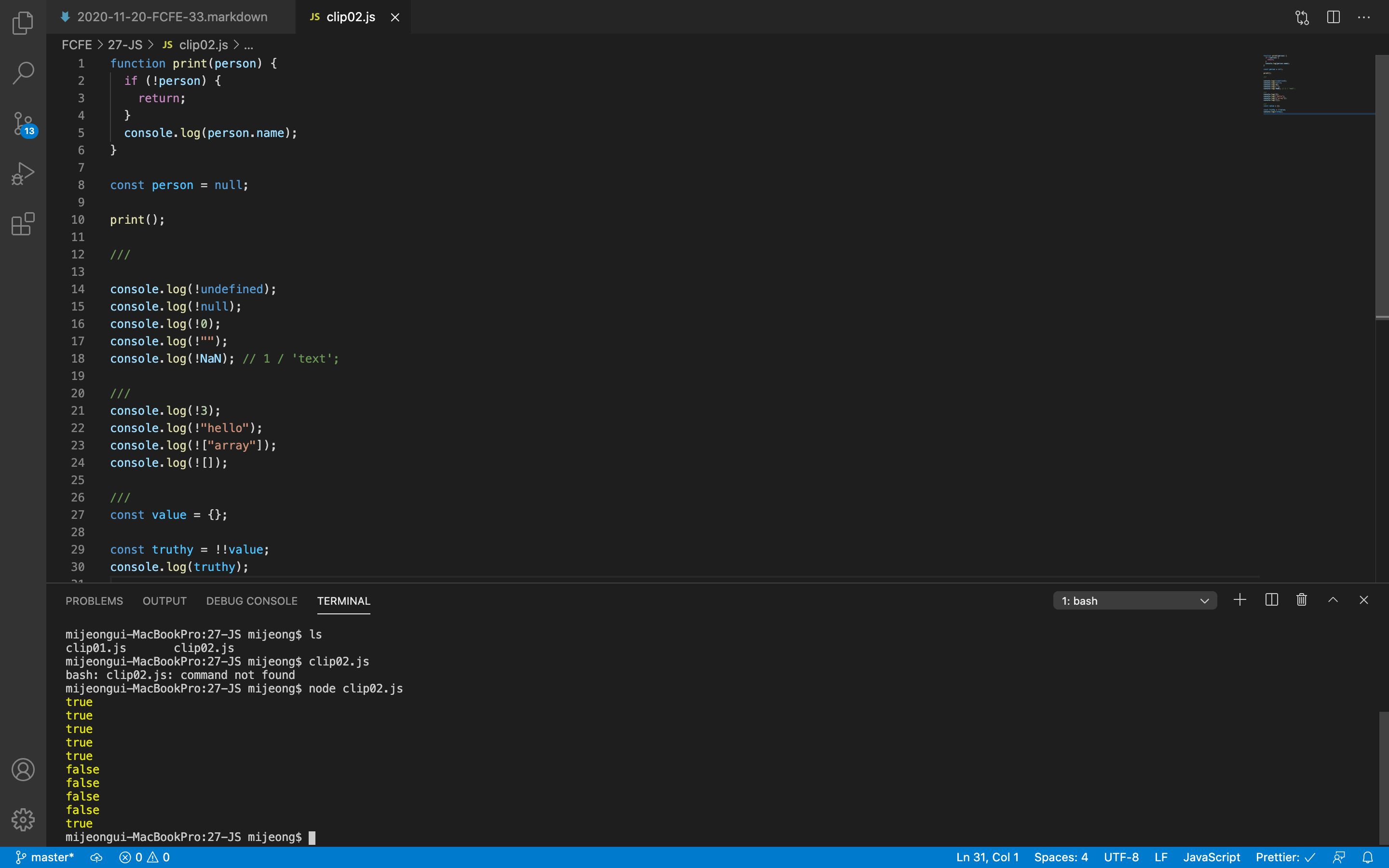This screenshot has width=1389, height=868.
Task: Click "return;" on line 3
Action: point(162,98)
